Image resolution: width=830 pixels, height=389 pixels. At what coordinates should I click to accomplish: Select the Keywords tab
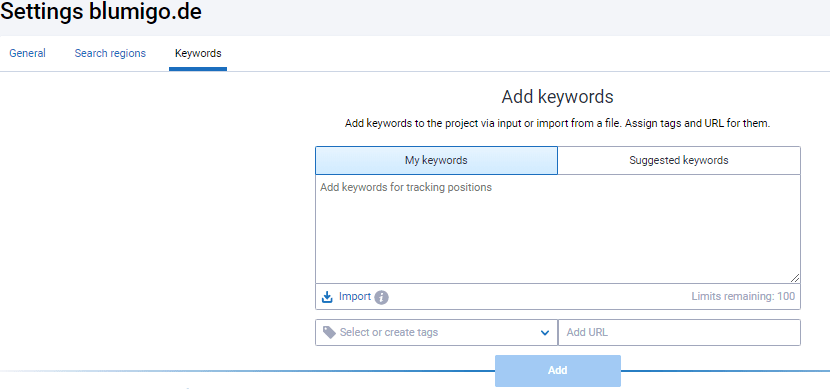(198, 53)
